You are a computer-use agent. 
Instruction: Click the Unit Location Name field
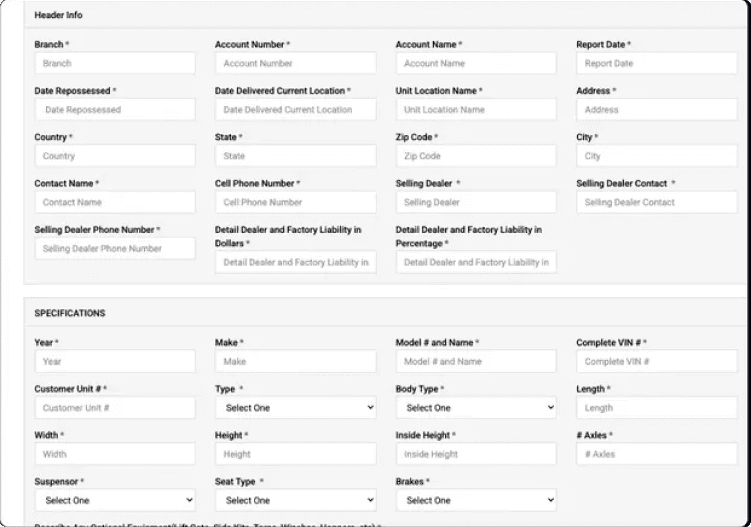(x=476, y=109)
